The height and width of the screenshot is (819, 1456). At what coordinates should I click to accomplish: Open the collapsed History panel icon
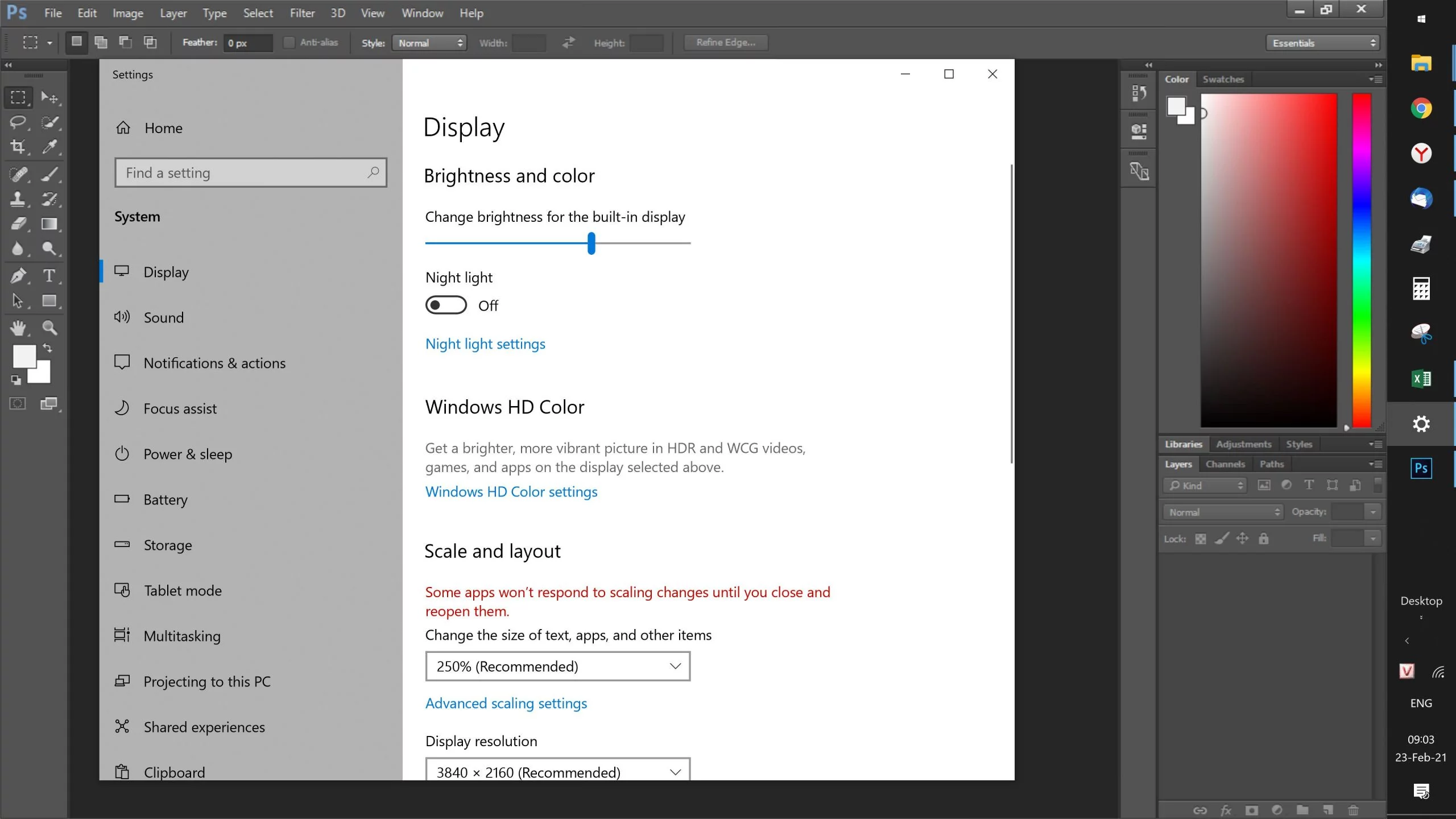pyautogui.click(x=1139, y=93)
